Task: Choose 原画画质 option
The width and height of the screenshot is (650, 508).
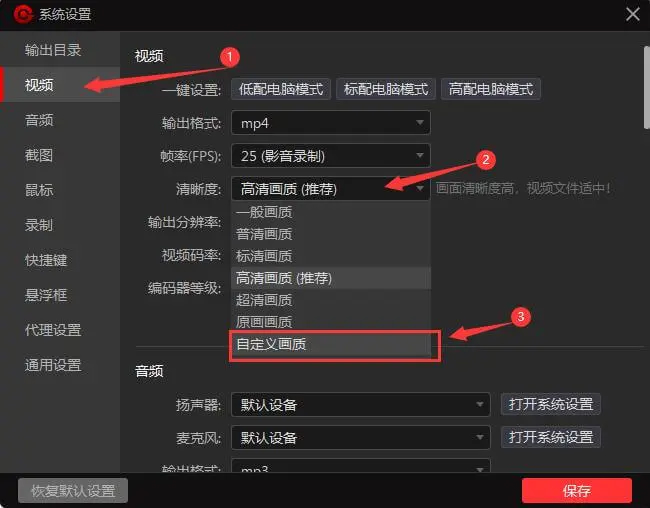Action: click(331, 322)
